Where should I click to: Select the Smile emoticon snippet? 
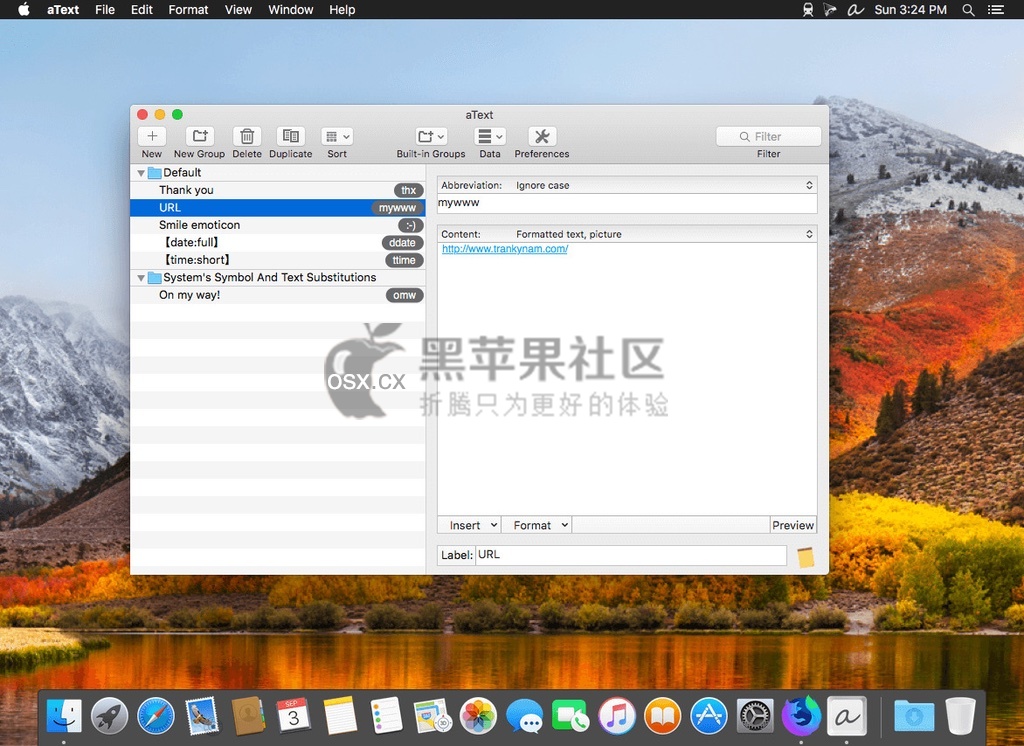[278, 225]
